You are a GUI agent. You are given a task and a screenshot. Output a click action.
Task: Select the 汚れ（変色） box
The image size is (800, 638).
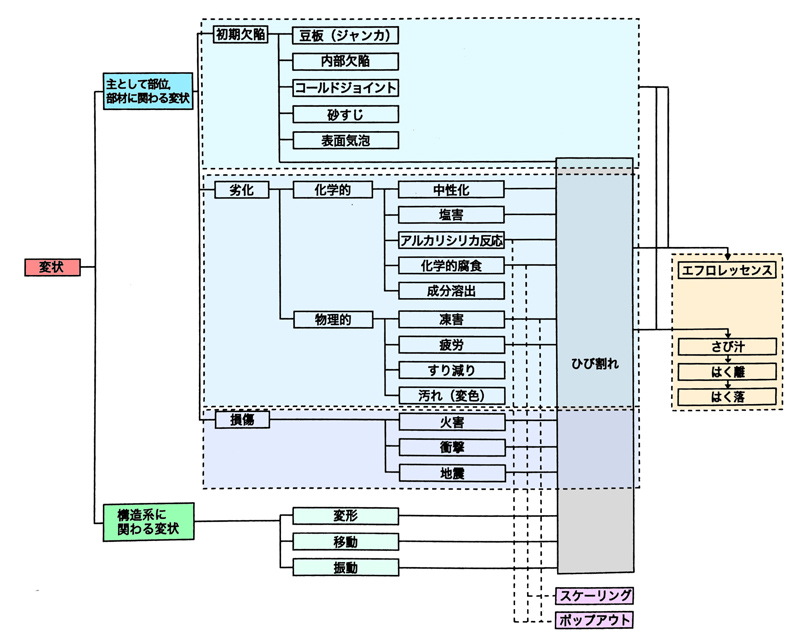tap(451, 395)
